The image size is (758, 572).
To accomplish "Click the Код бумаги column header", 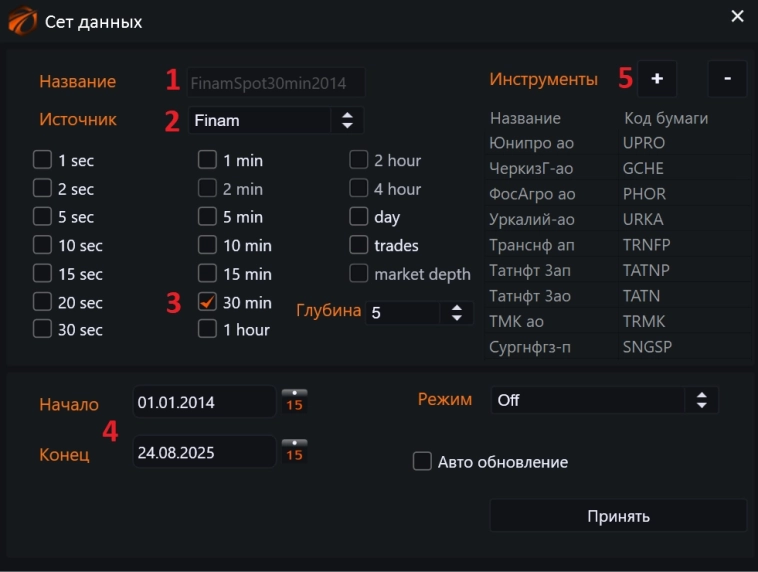I will pyautogui.click(x=666, y=118).
